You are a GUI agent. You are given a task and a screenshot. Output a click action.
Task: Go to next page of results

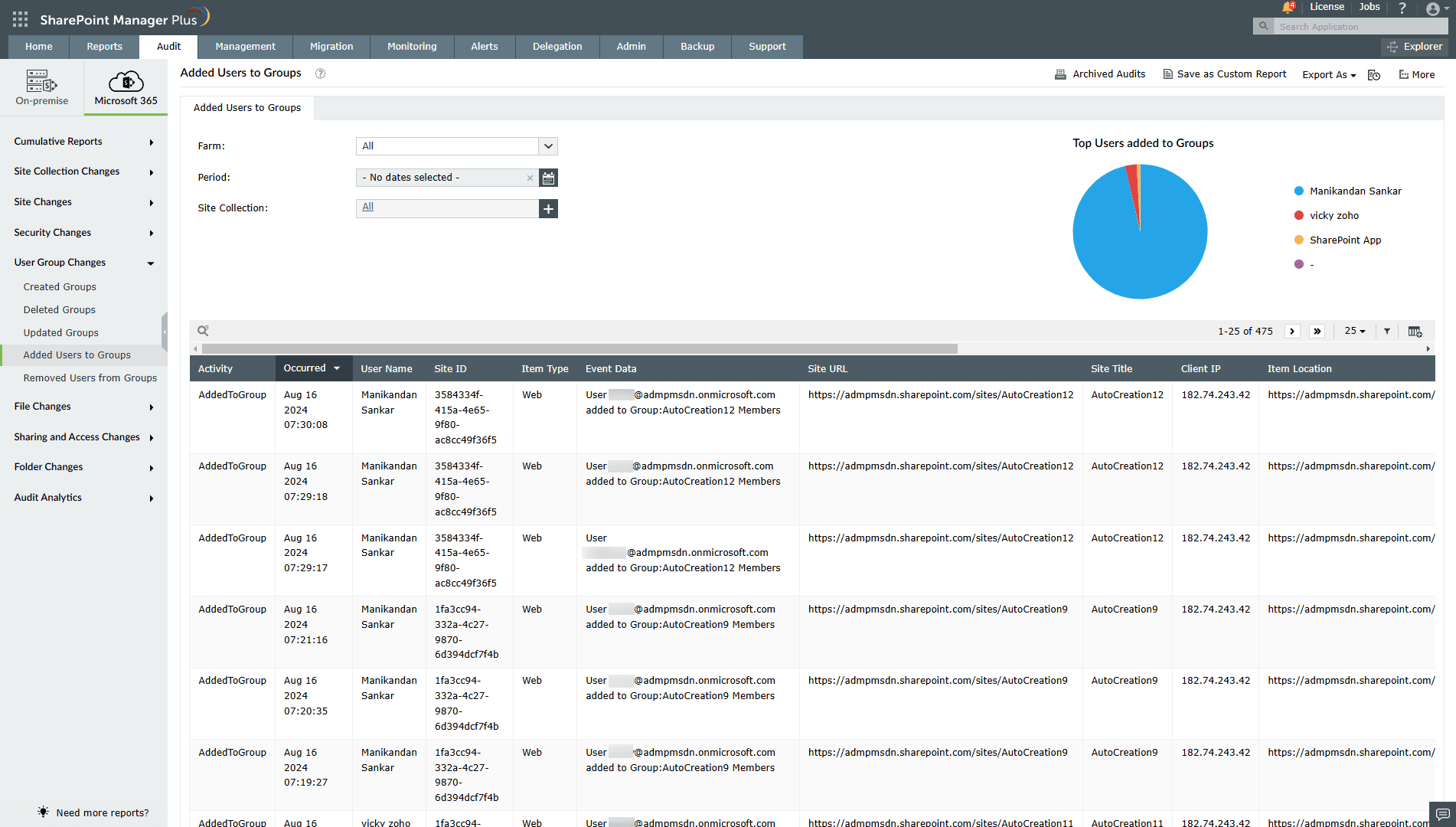pyautogui.click(x=1292, y=331)
